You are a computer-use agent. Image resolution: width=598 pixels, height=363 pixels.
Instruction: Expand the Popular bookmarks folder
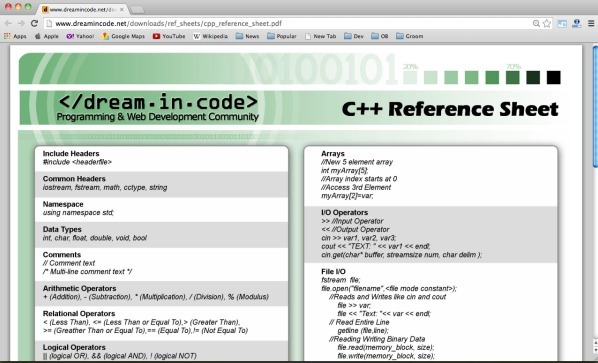click(281, 36)
